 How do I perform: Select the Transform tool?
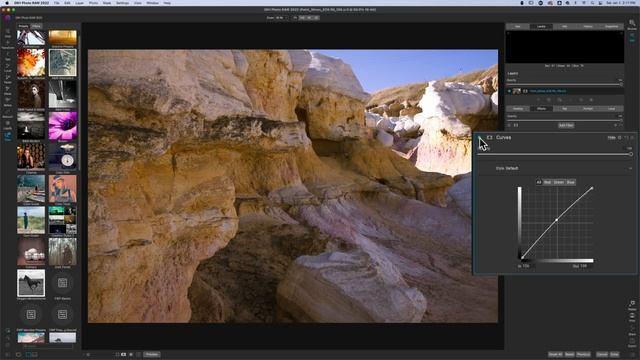(8, 44)
